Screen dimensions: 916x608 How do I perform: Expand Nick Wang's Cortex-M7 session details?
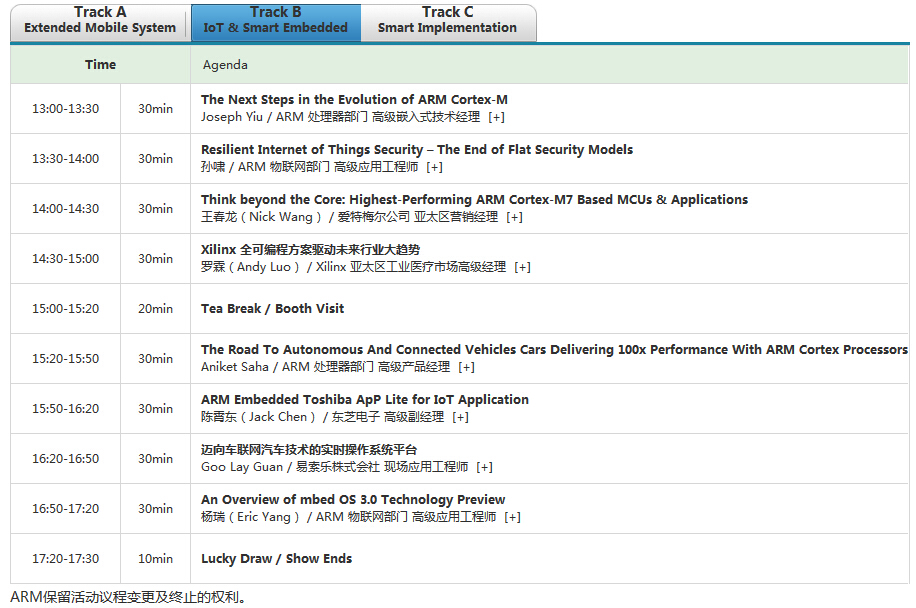(x=514, y=217)
